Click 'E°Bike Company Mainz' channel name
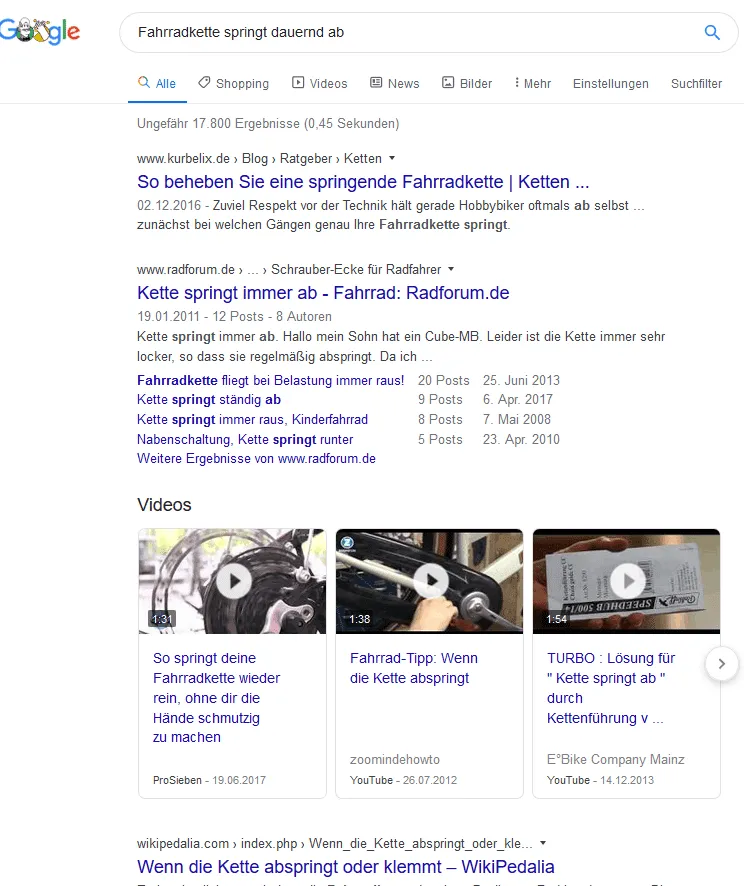Screen dimensions: 744x886 tap(616, 759)
